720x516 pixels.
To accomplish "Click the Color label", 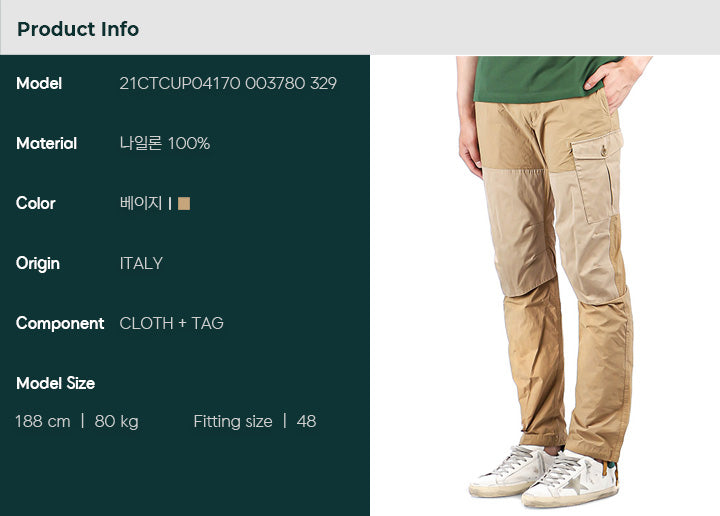I will [35, 203].
